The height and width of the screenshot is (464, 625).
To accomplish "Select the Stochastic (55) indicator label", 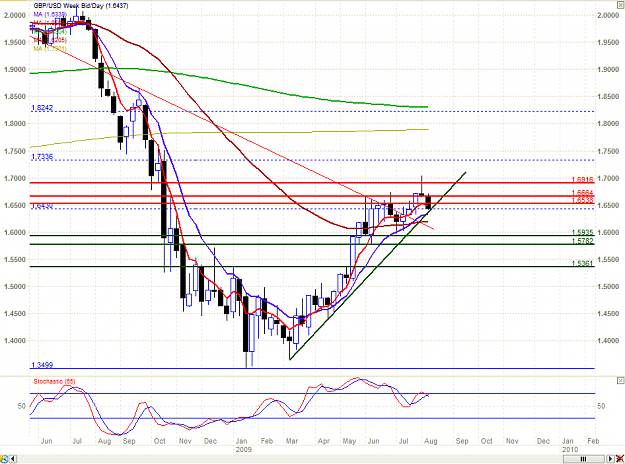I will [54, 381].
